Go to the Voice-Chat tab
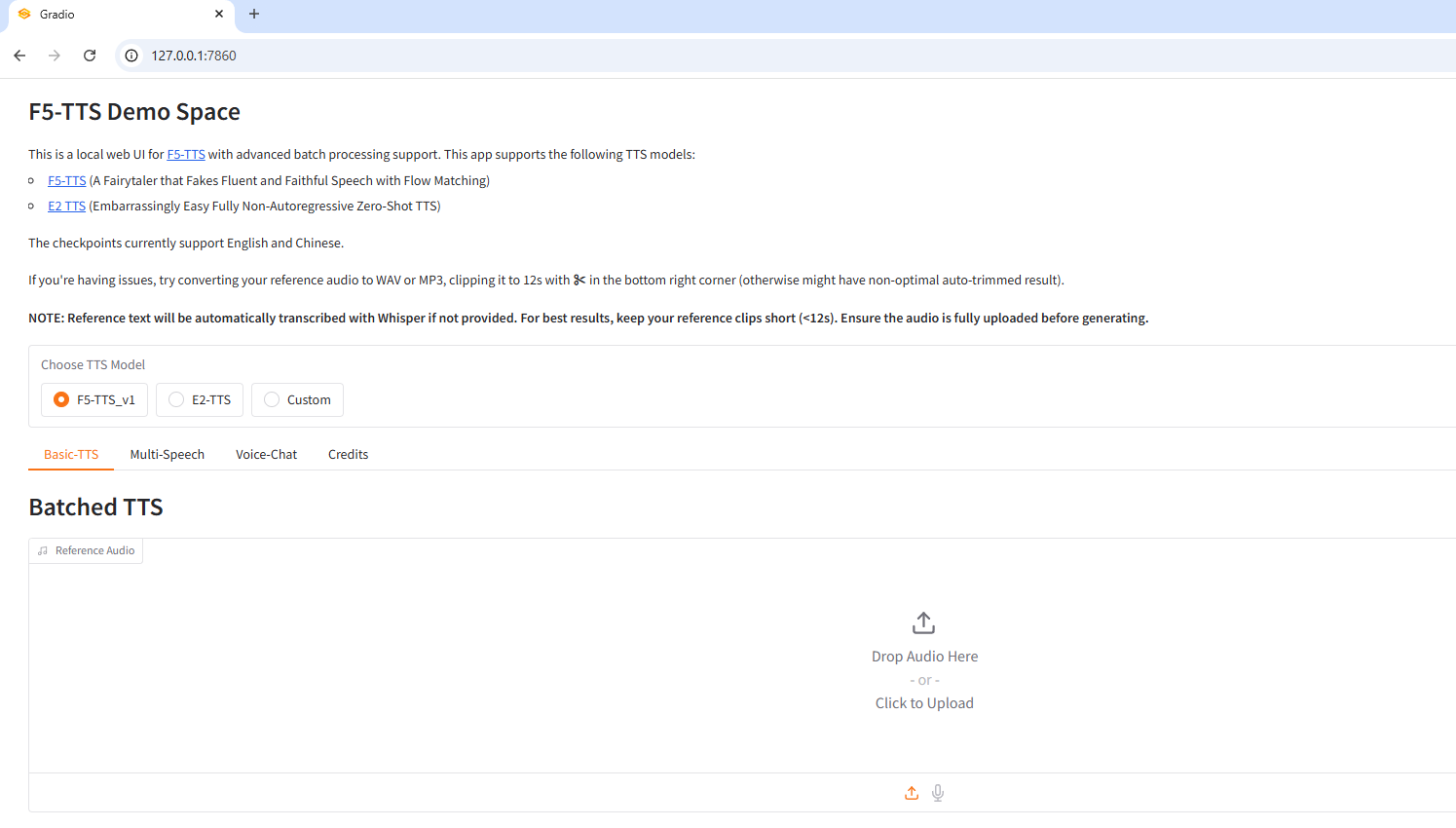Viewport: 1456px width, 828px height. click(267, 454)
